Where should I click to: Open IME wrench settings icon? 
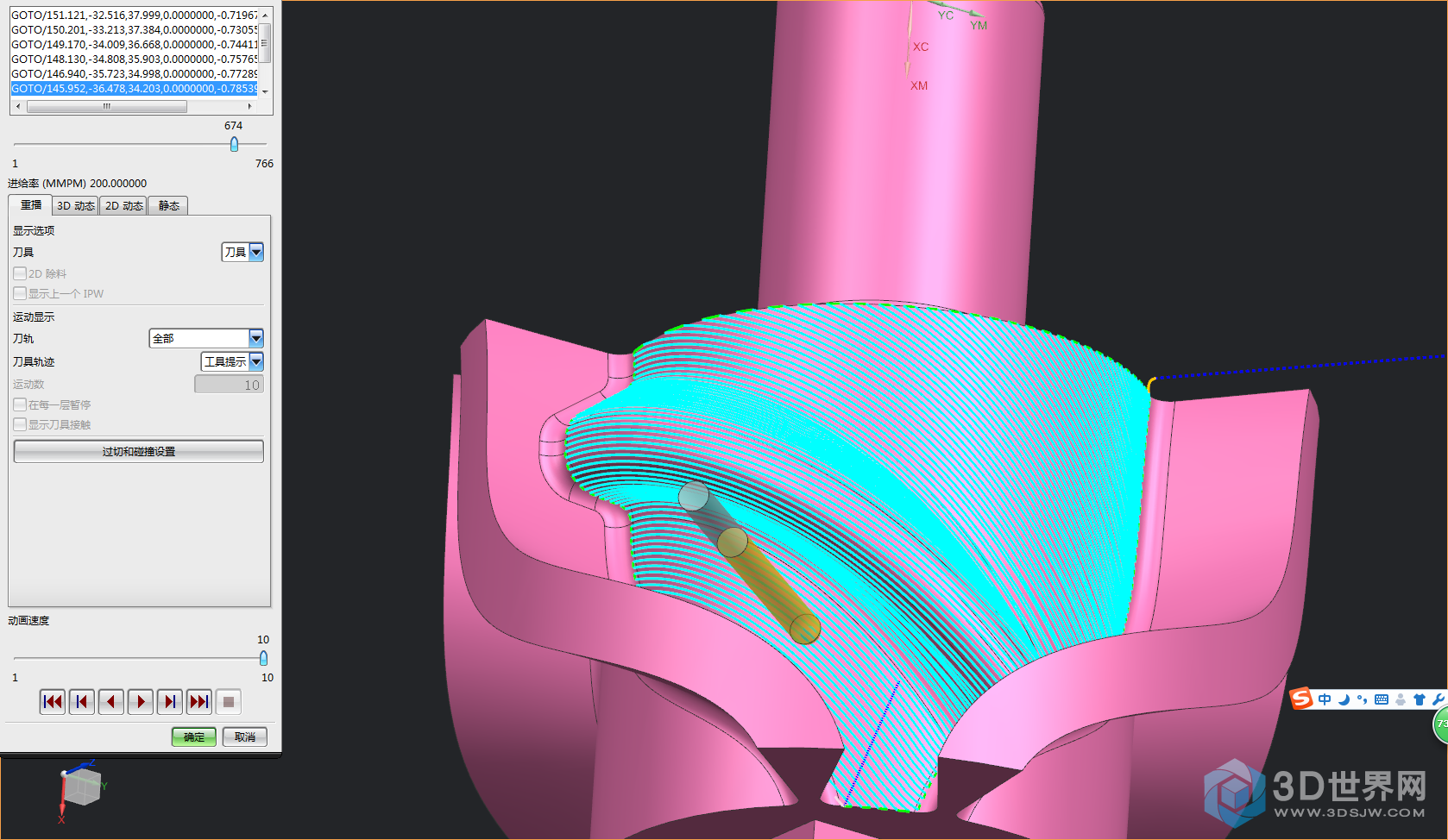[1439, 699]
